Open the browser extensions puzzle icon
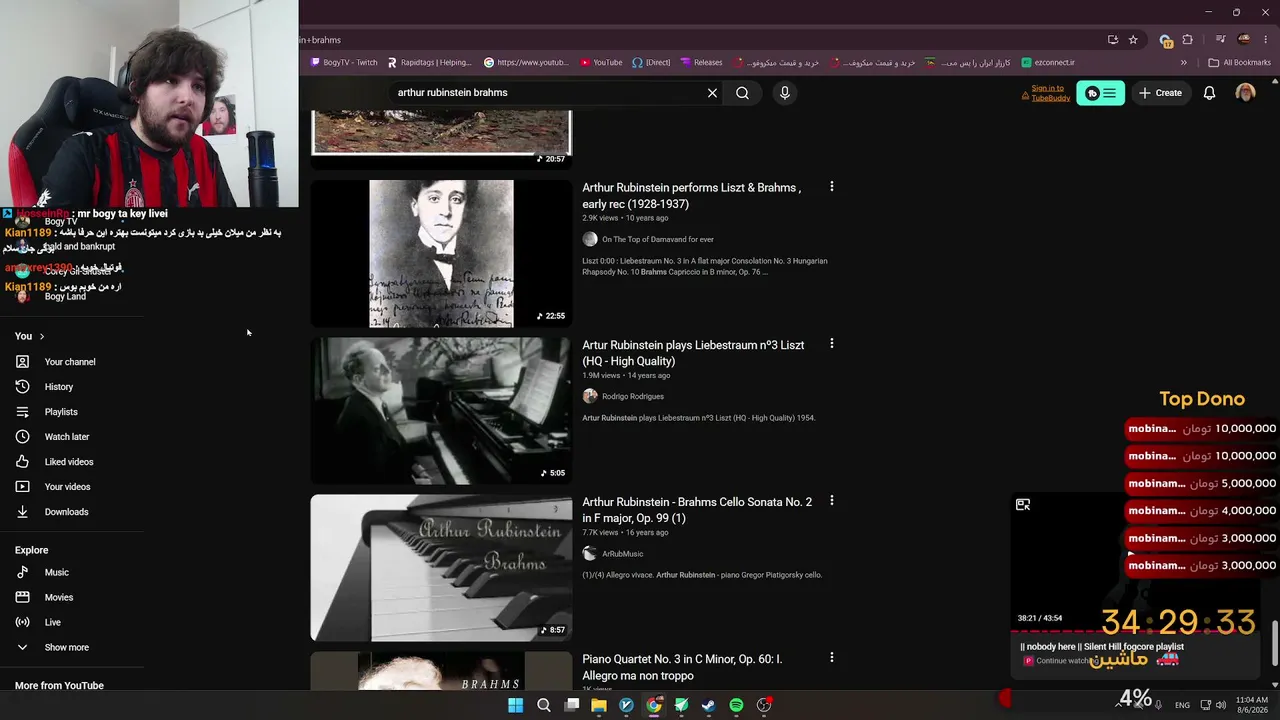1280x720 pixels. [1187, 40]
